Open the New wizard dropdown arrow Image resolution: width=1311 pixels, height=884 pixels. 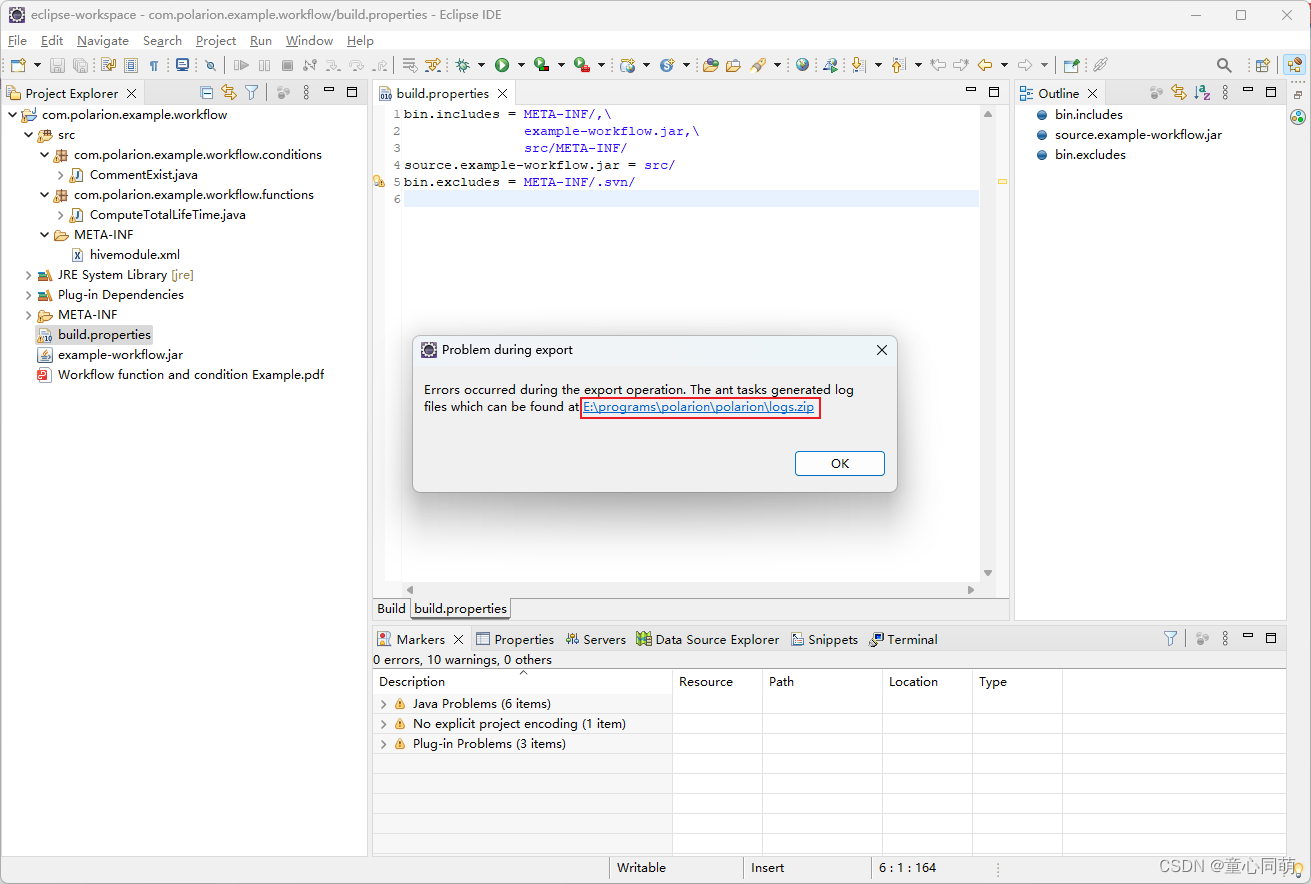coord(37,65)
